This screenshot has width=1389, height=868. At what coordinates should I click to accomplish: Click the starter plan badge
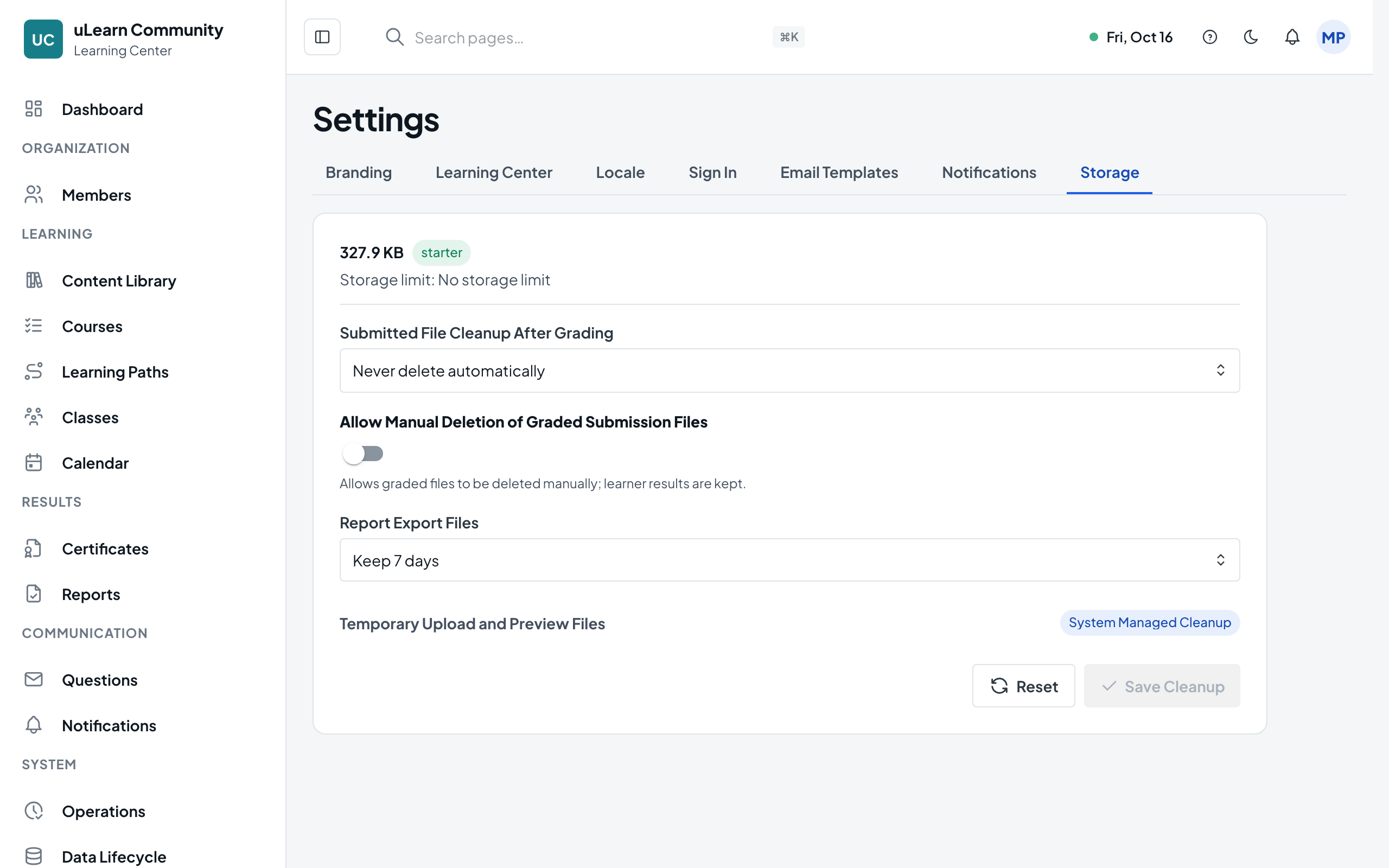[441, 253]
